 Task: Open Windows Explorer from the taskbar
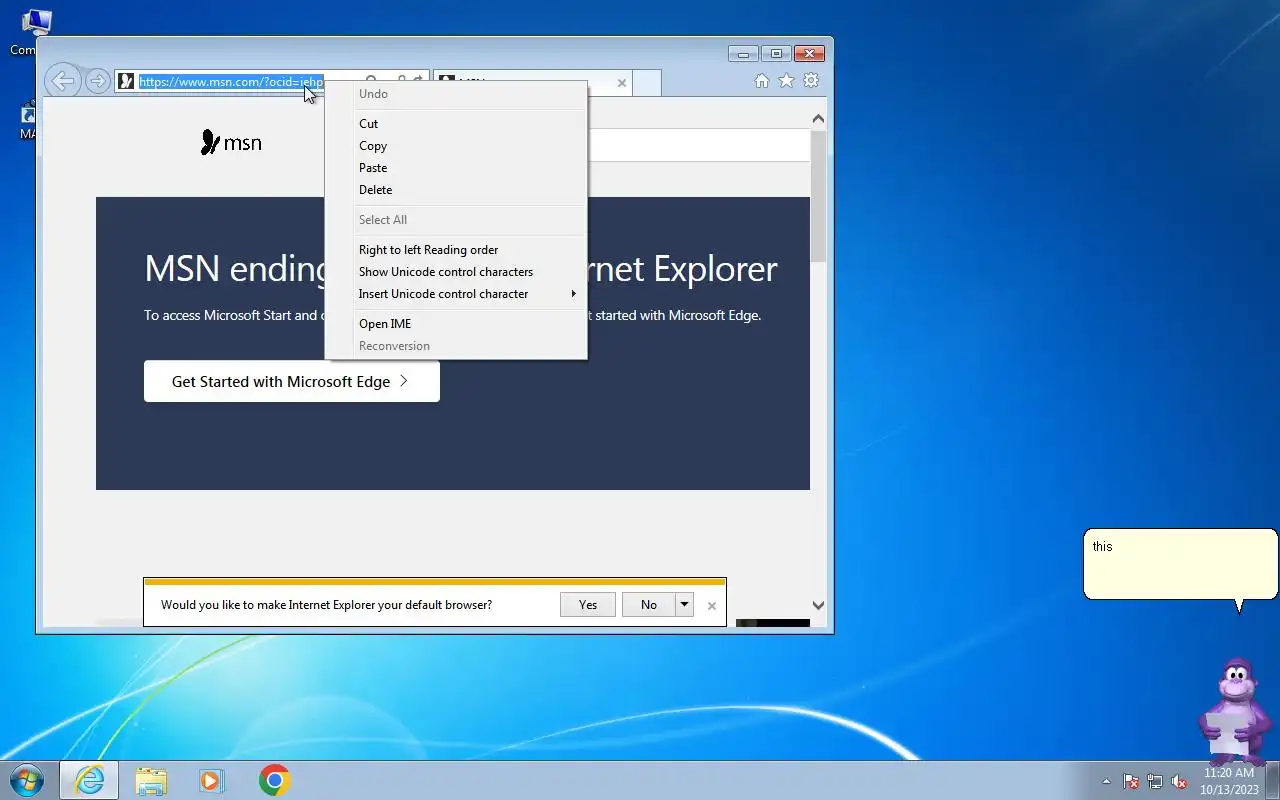(151, 780)
